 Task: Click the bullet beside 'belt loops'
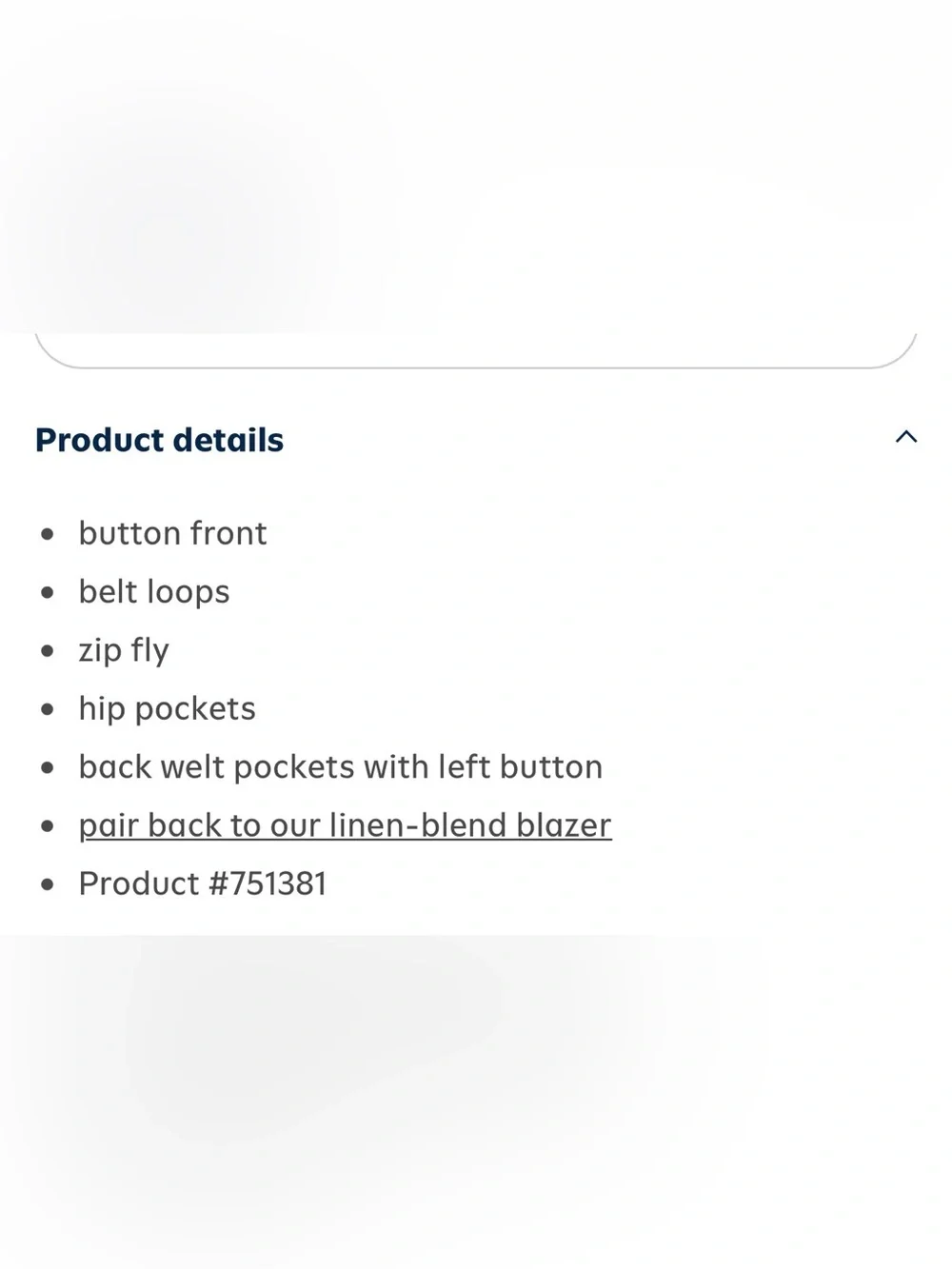48,593
